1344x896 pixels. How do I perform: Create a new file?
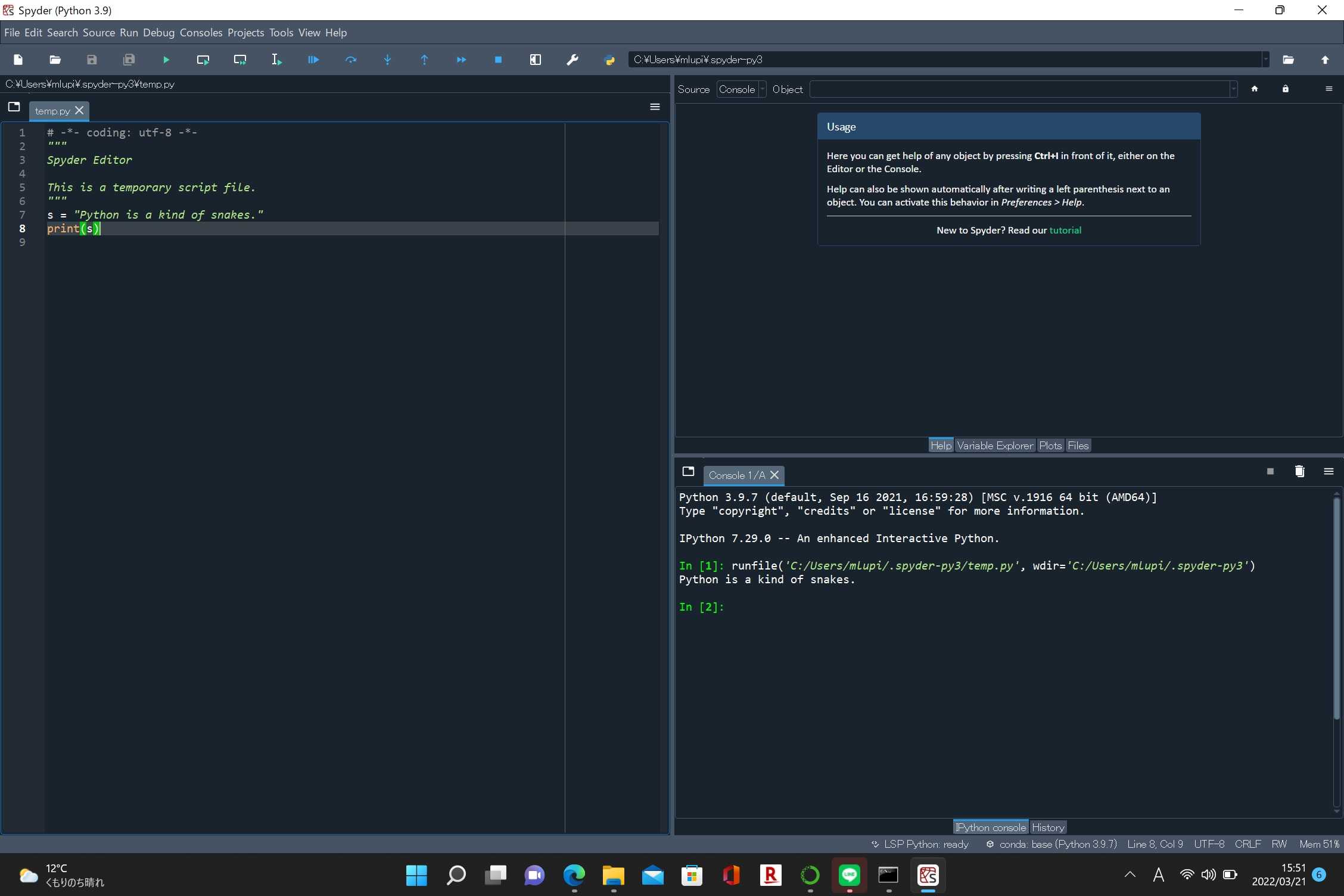coord(18,60)
